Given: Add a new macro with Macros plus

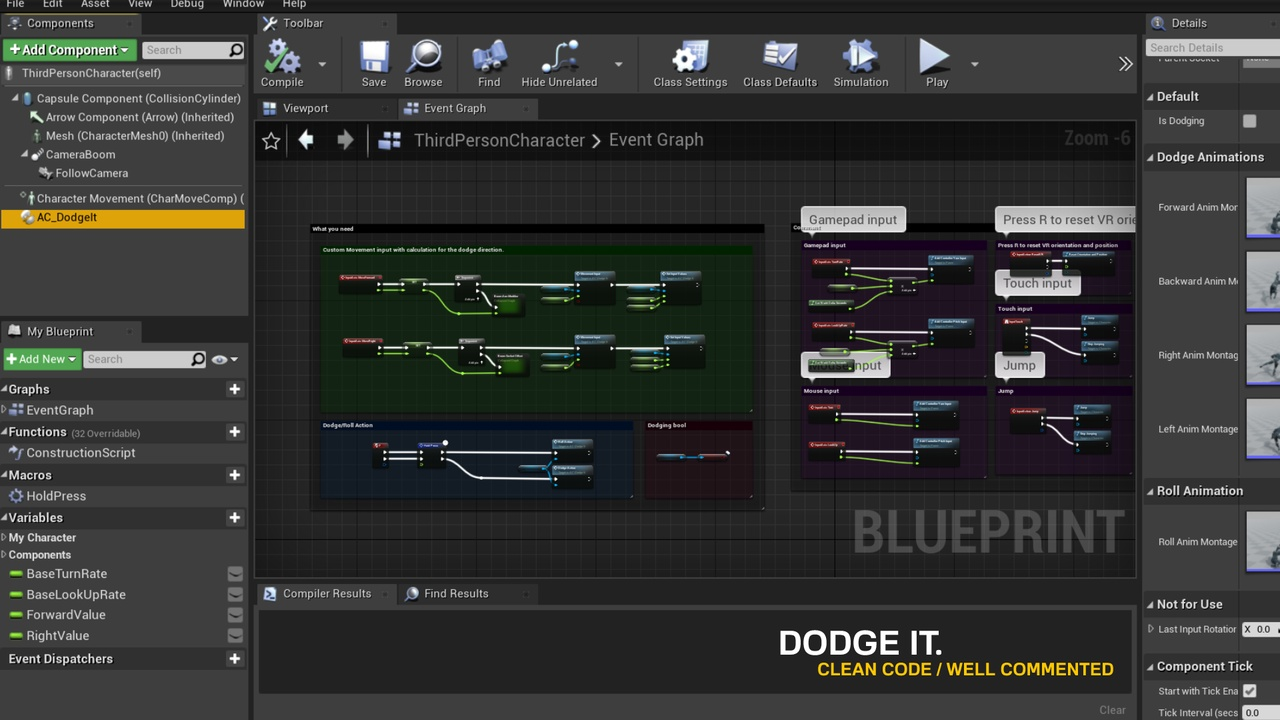Looking at the screenshot, I should tap(234, 475).
